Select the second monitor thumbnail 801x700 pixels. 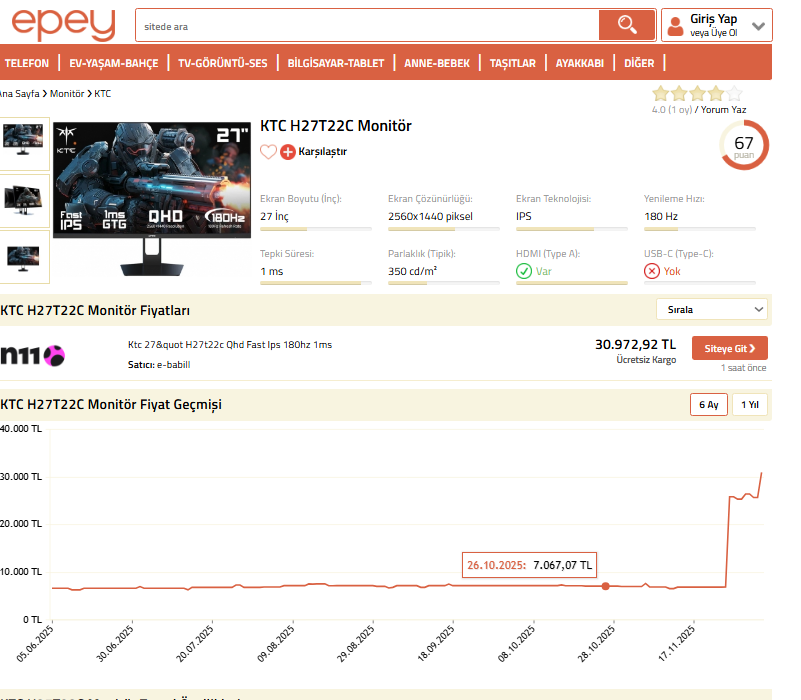click(23, 200)
